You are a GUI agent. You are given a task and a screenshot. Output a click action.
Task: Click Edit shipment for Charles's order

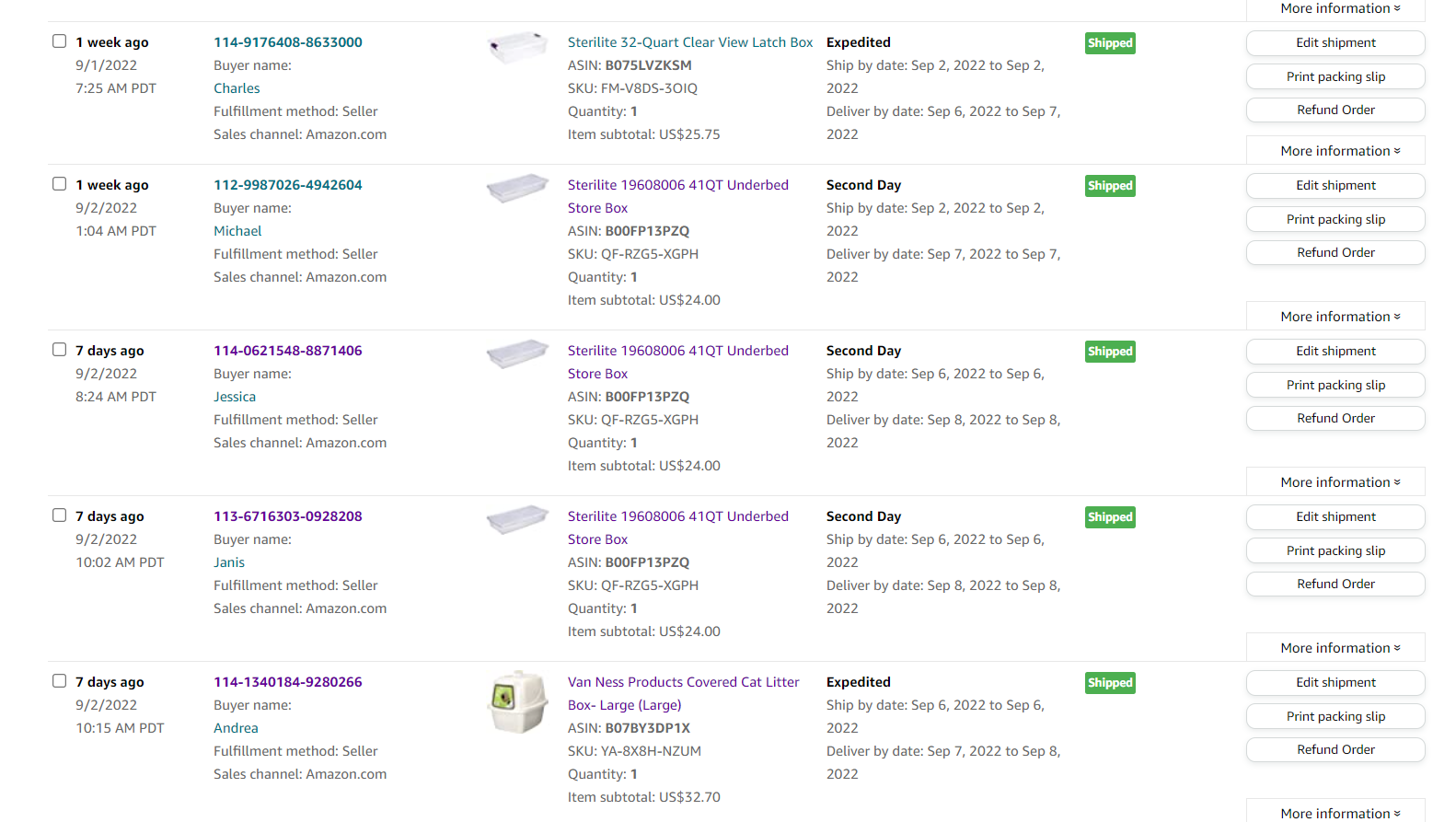pyautogui.click(x=1335, y=43)
